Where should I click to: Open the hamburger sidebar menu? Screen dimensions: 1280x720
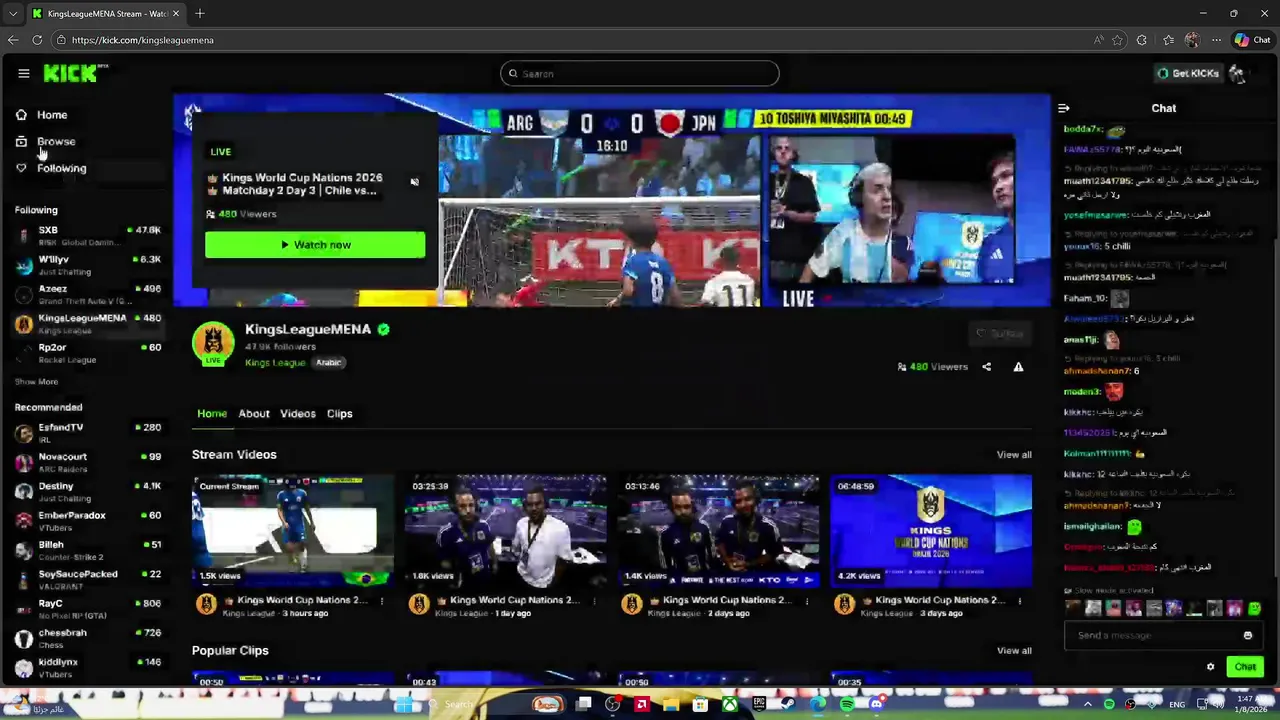[23, 73]
